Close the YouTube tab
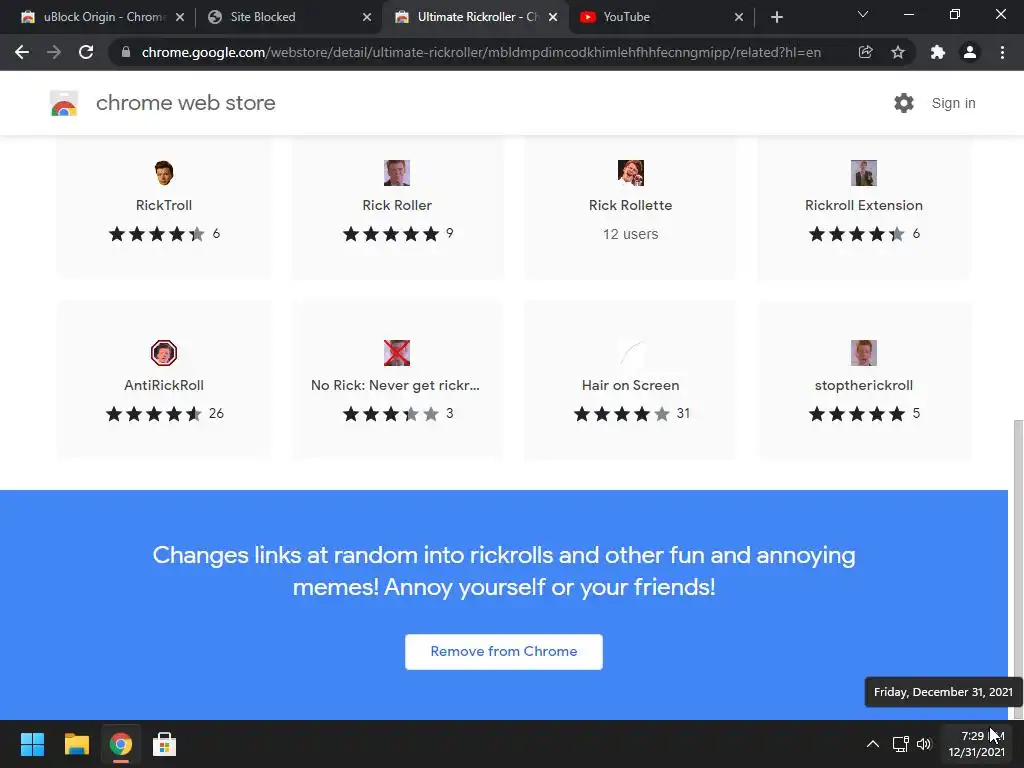1024x768 pixels. pos(739,17)
